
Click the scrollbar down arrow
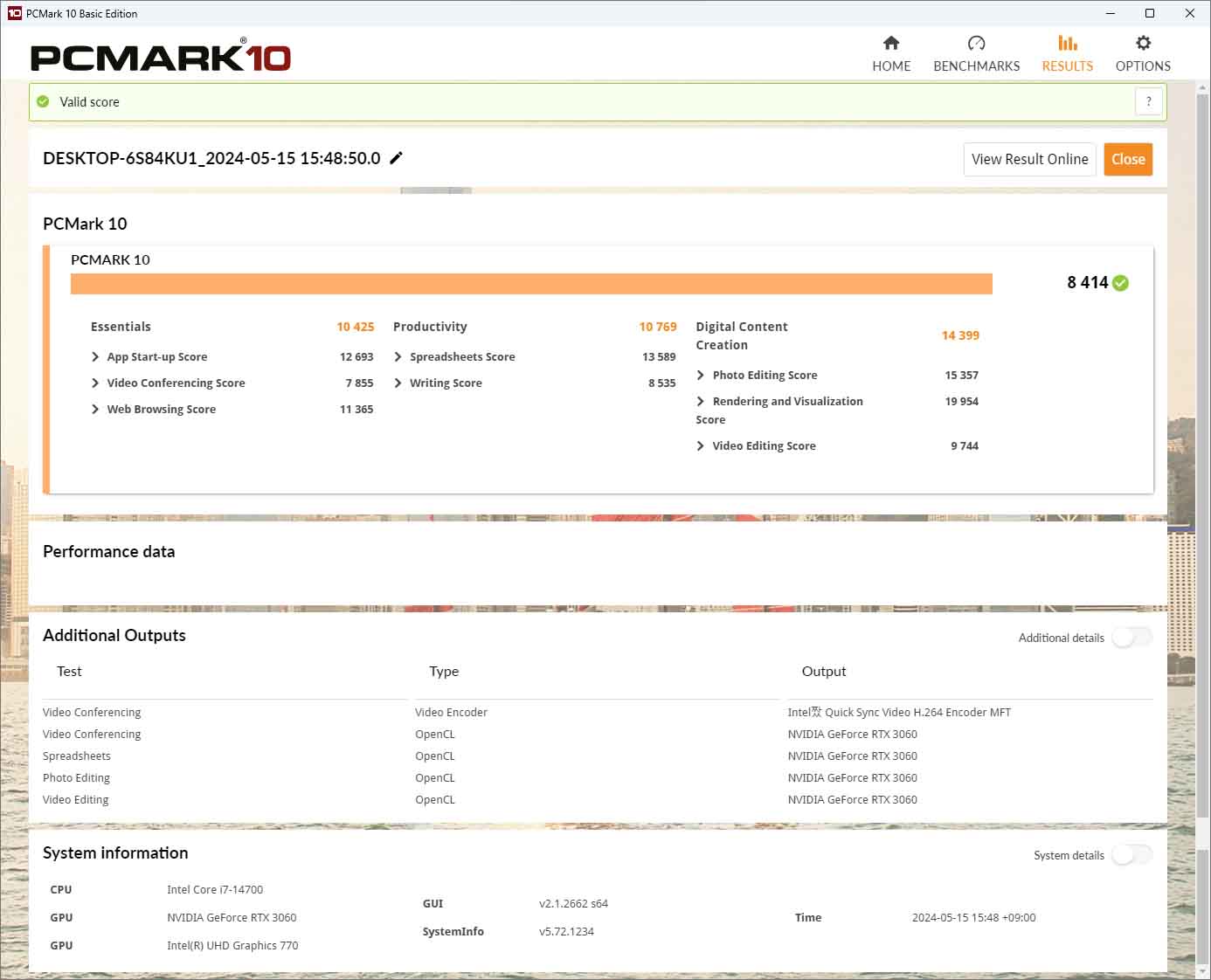coord(1203,970)
